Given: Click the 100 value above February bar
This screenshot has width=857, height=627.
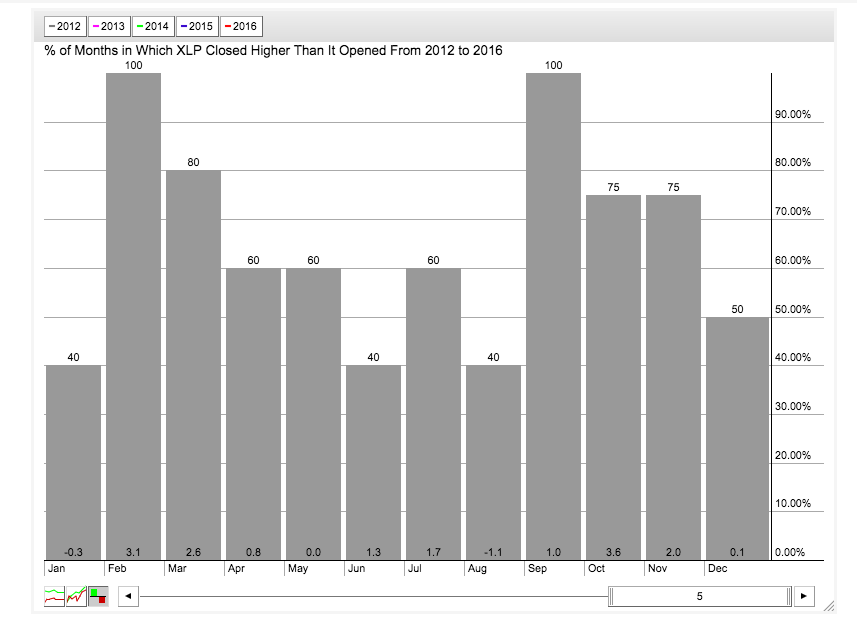Looking at the screenshot, I should 133,66.
